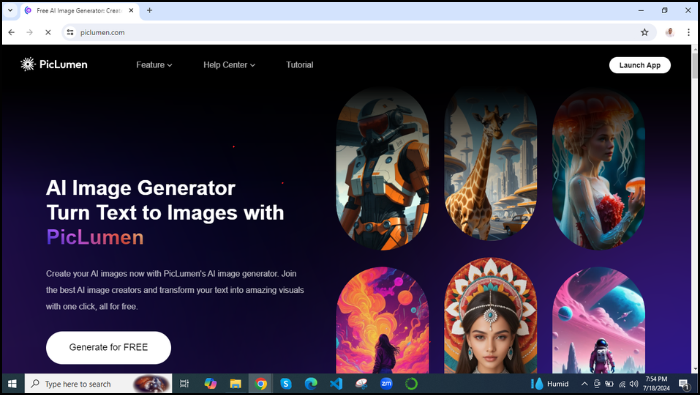Open Copilot from the taskbar

pyautogui.click(x=210, y=384)
